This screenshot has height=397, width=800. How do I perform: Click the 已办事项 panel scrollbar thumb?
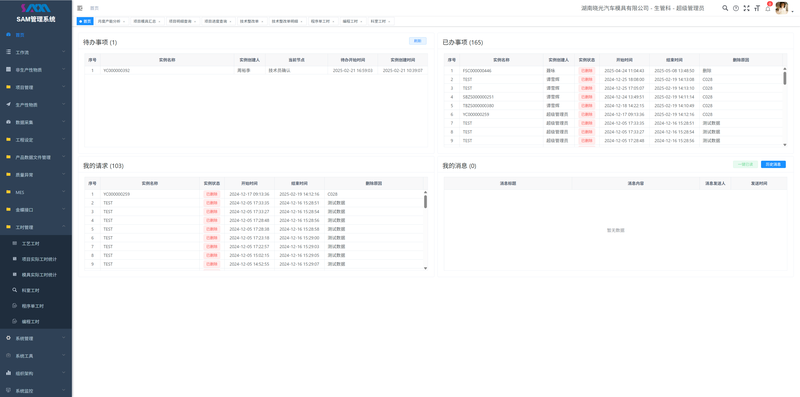[x=785, y=78]
